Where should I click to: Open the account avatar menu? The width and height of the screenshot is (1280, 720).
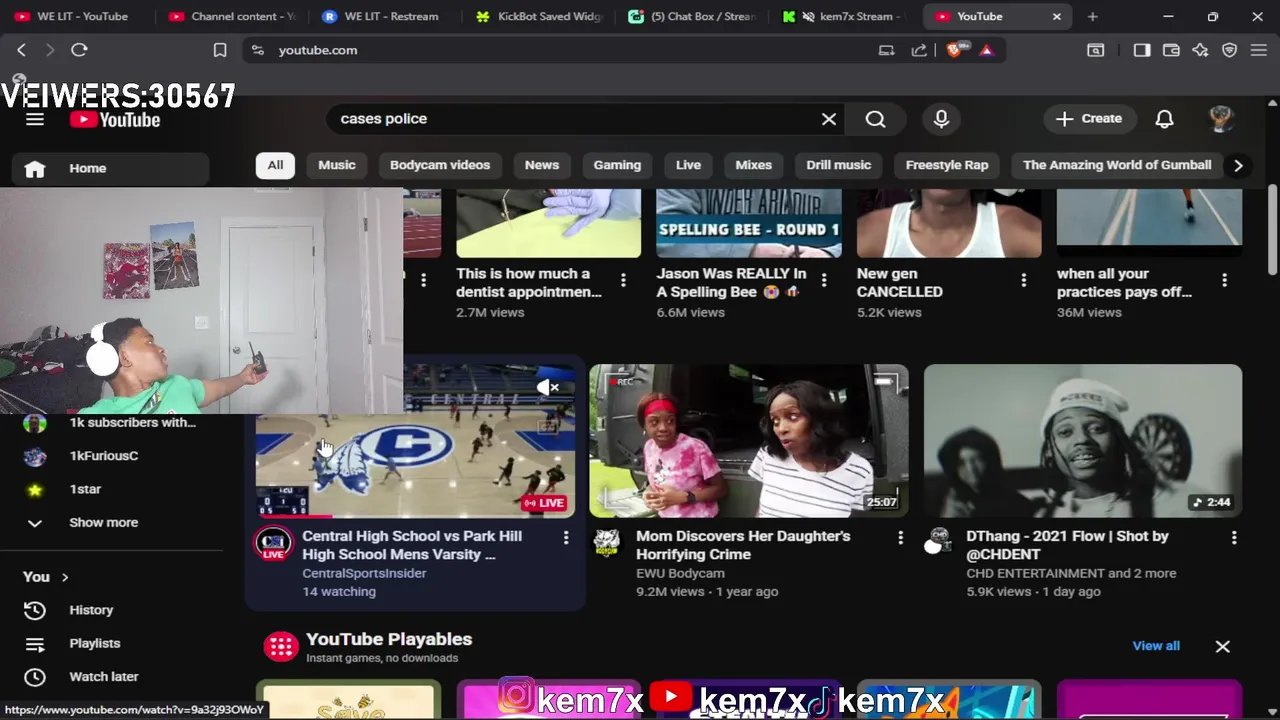tap(1220, 119)
